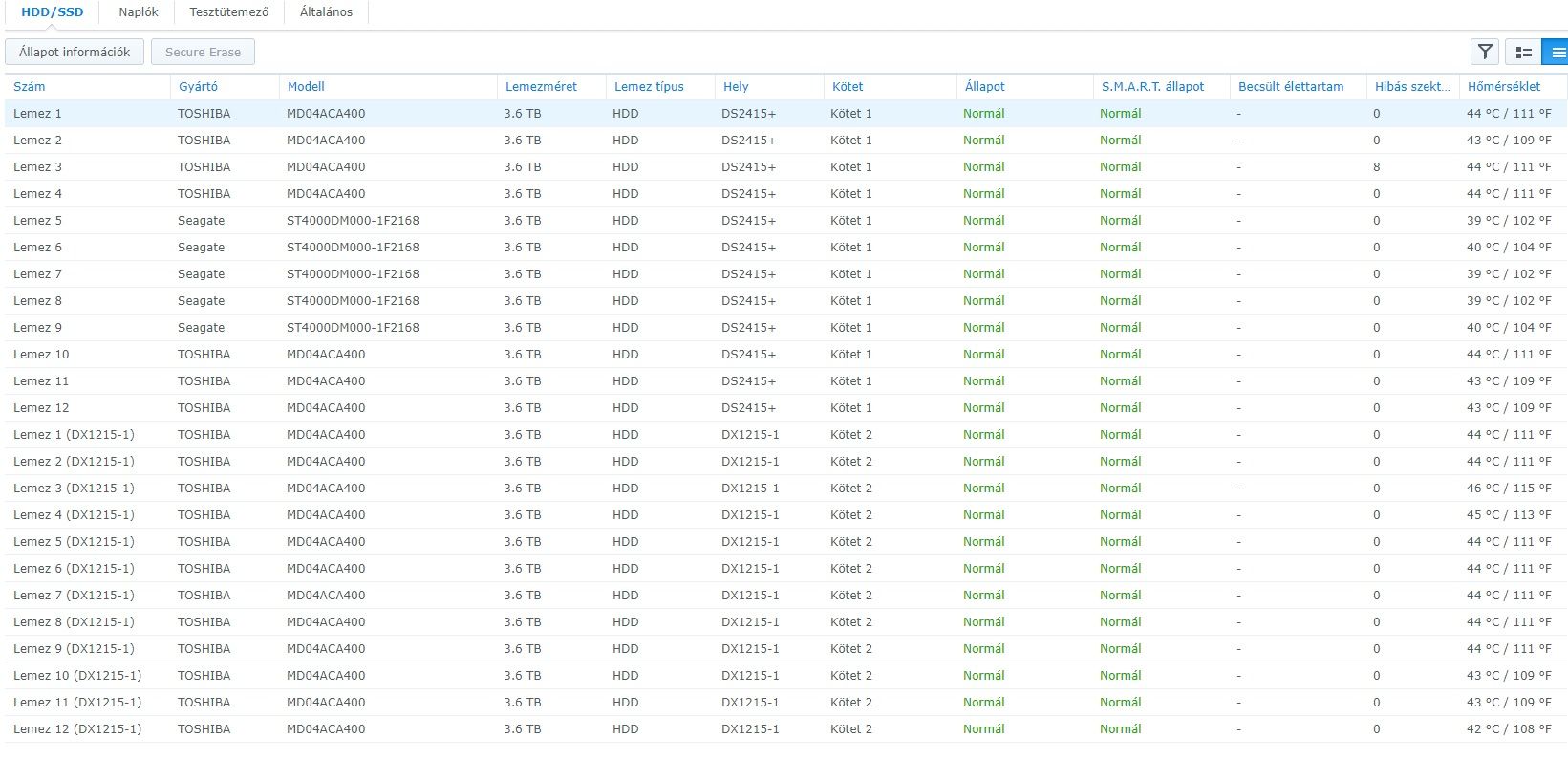Select Lemez 10 (DX1215-1) row
Image resolution: width=1568 pixels, height=760 pixels.
tap(786, 675)
